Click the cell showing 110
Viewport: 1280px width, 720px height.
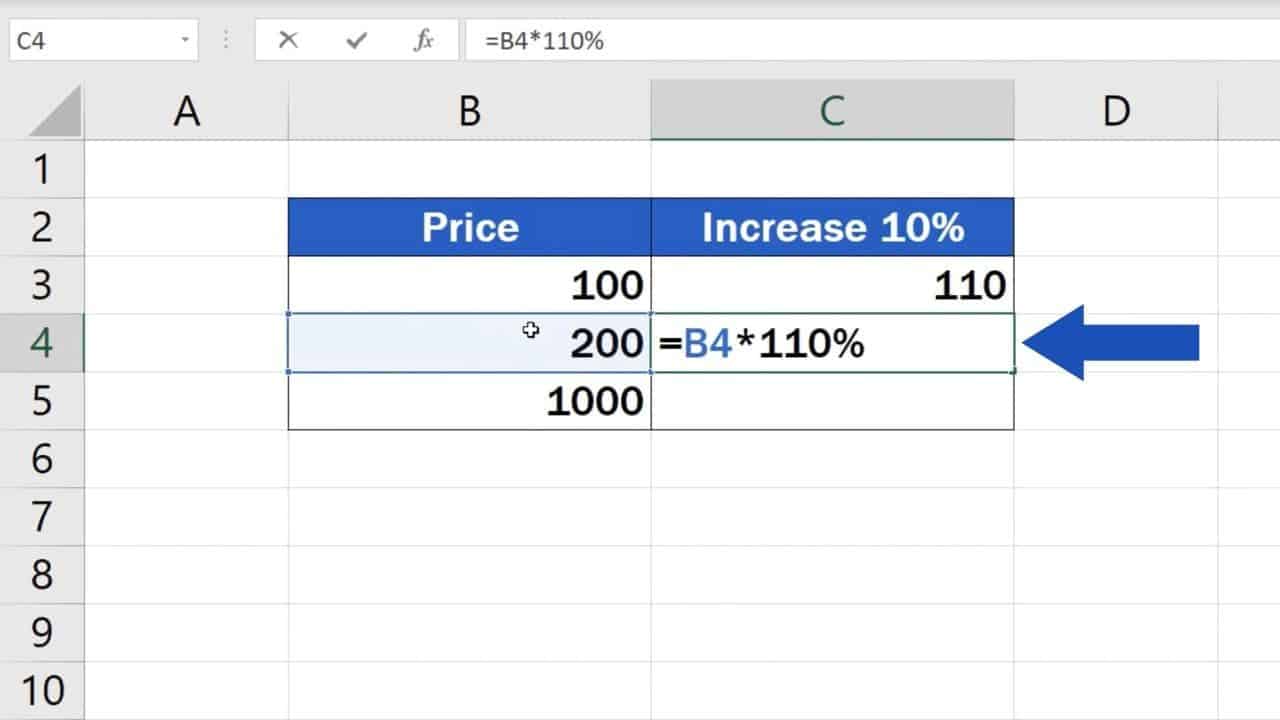pos(832,286)
